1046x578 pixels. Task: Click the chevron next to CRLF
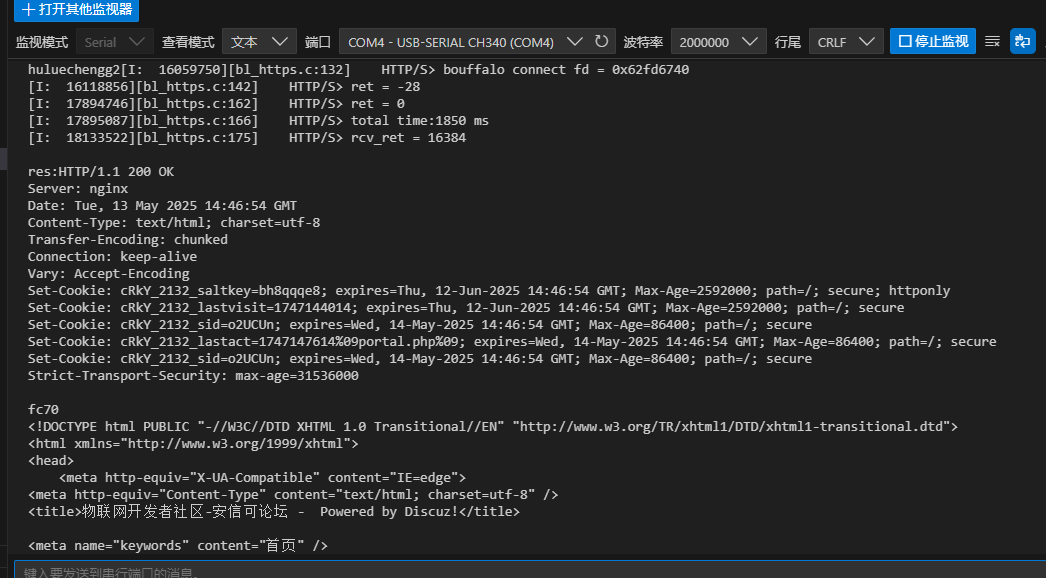(x=867, y=41)
